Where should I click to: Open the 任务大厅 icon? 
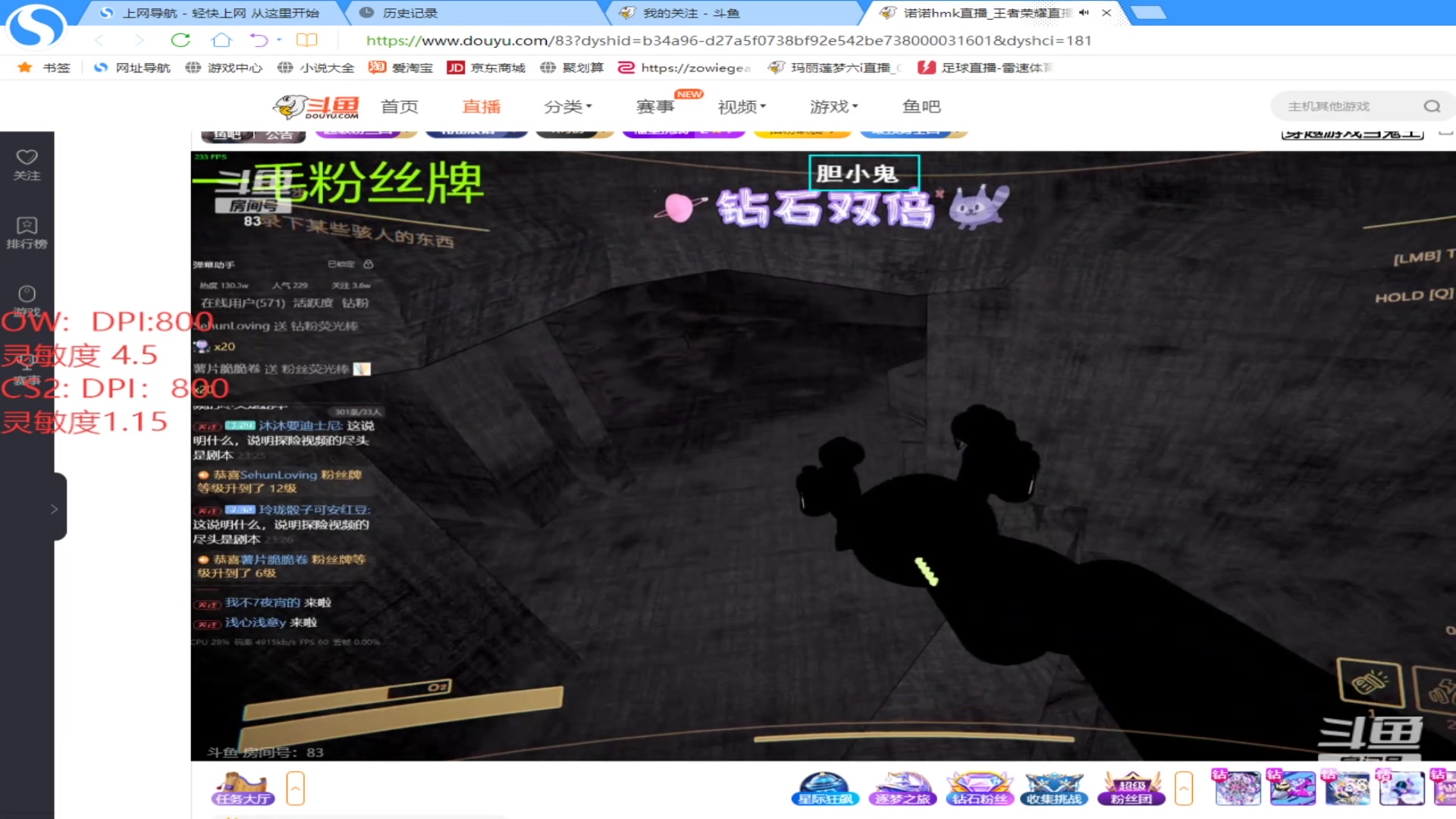tap(242, 789)
